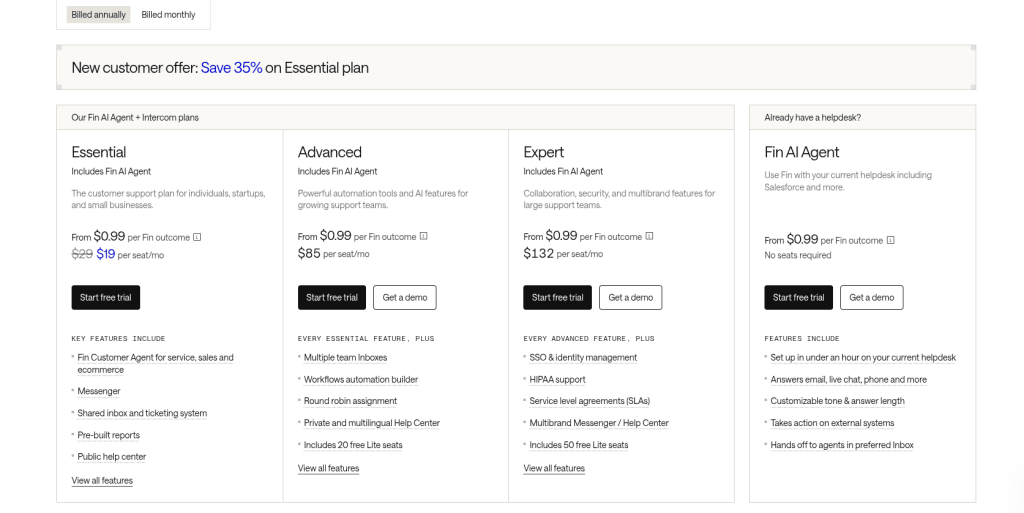Click Includes 50 free Lite seats

579,445
